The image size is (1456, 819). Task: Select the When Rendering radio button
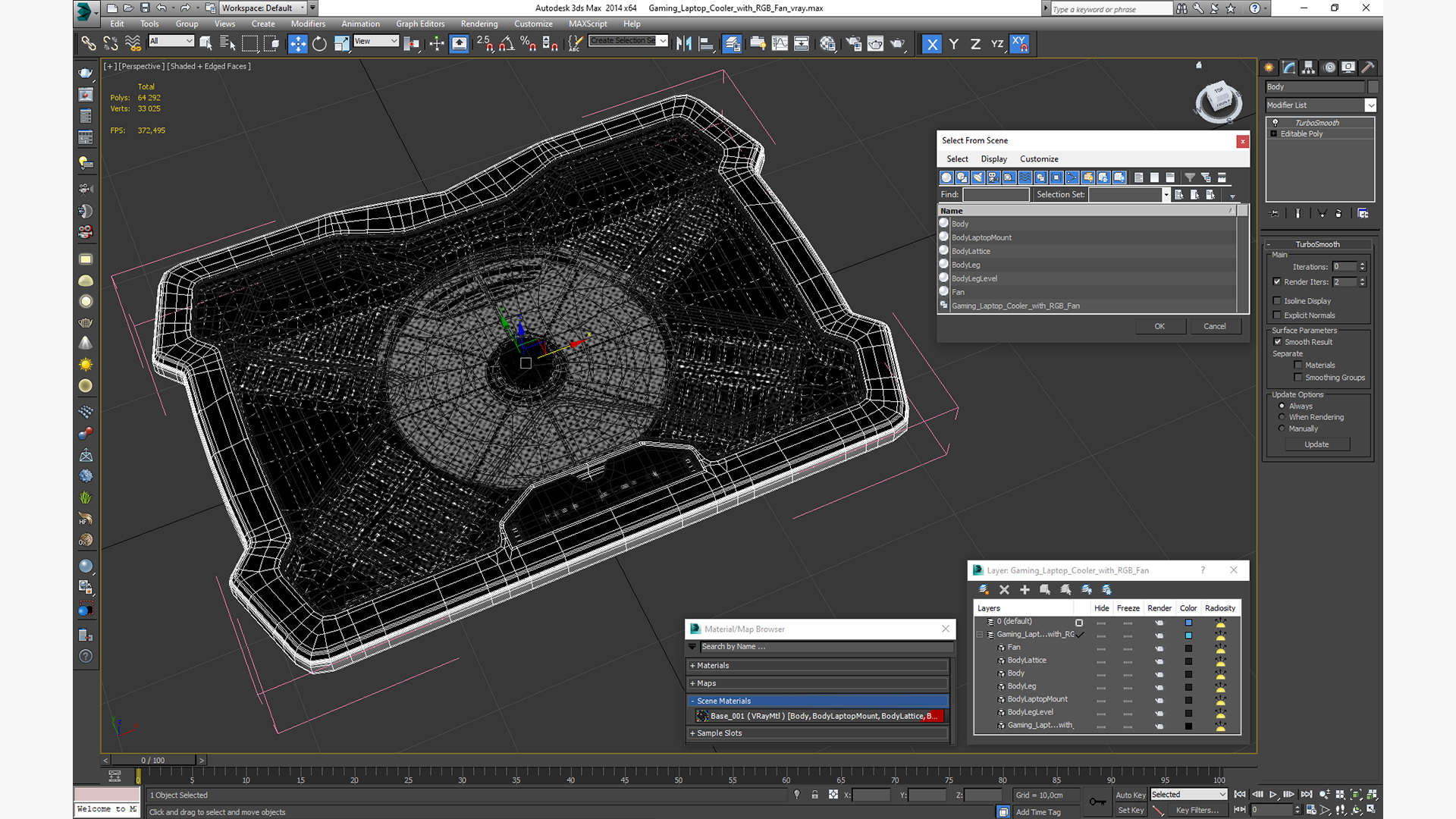(1282, 417)
